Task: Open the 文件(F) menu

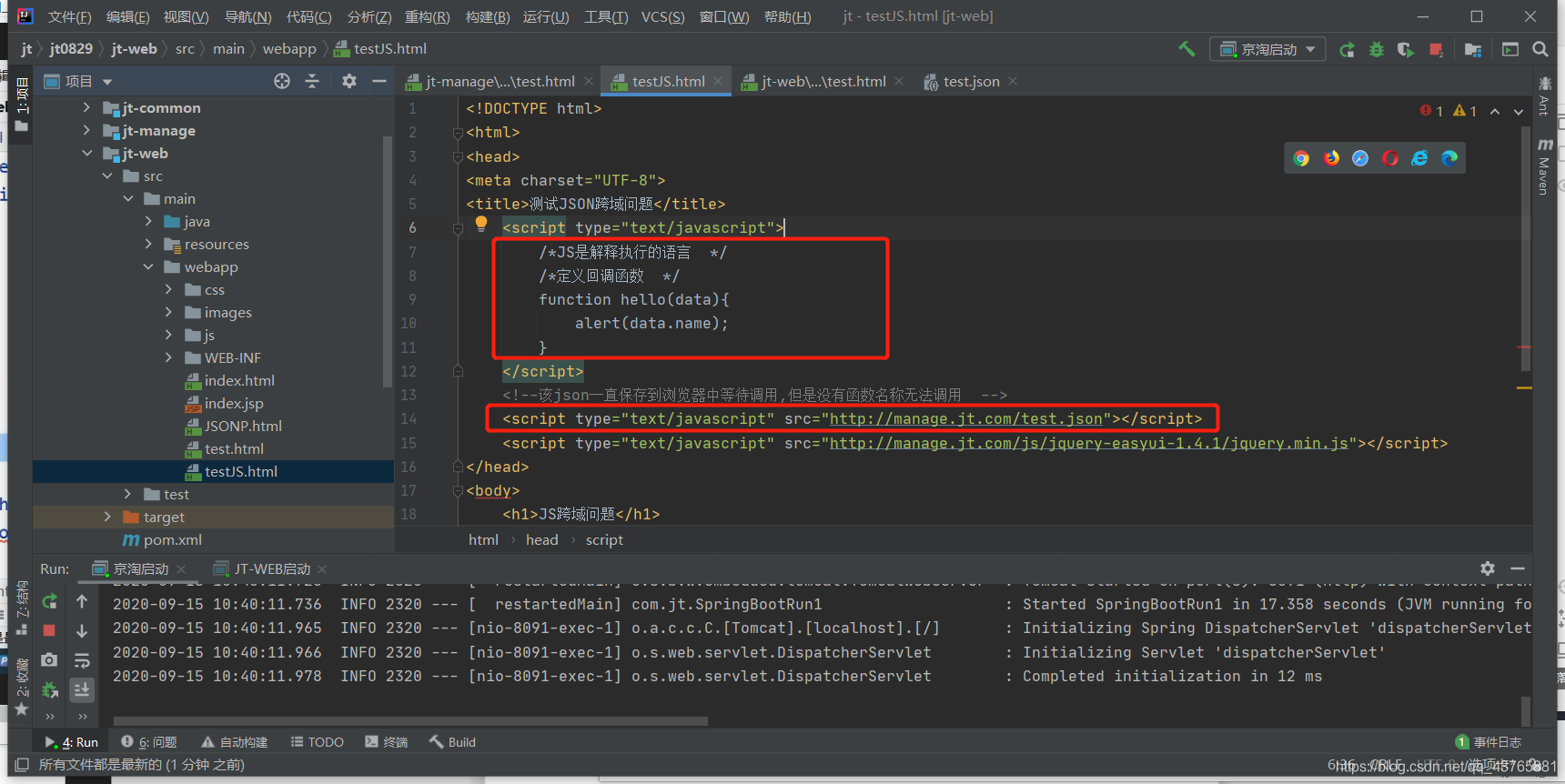Action: point(69,16)
